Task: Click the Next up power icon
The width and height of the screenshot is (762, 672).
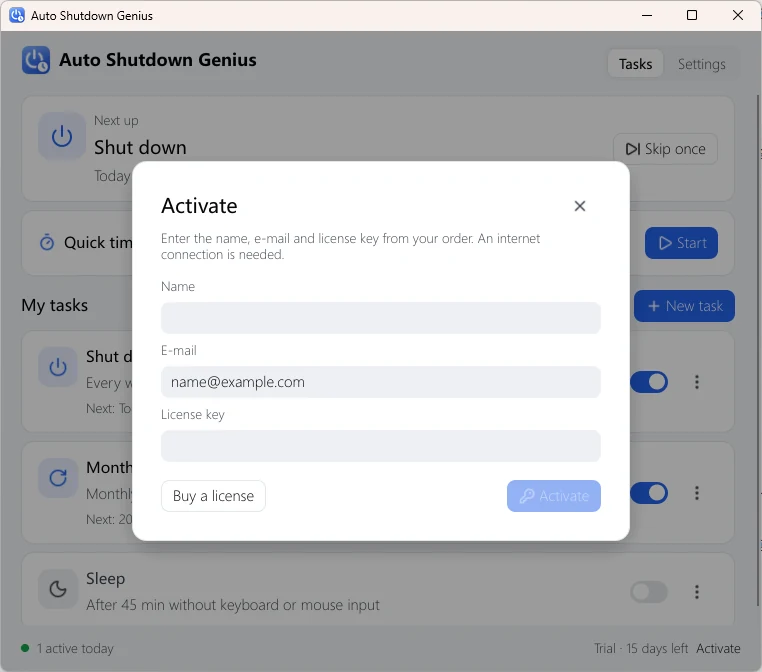Action: tap(62, 136)
